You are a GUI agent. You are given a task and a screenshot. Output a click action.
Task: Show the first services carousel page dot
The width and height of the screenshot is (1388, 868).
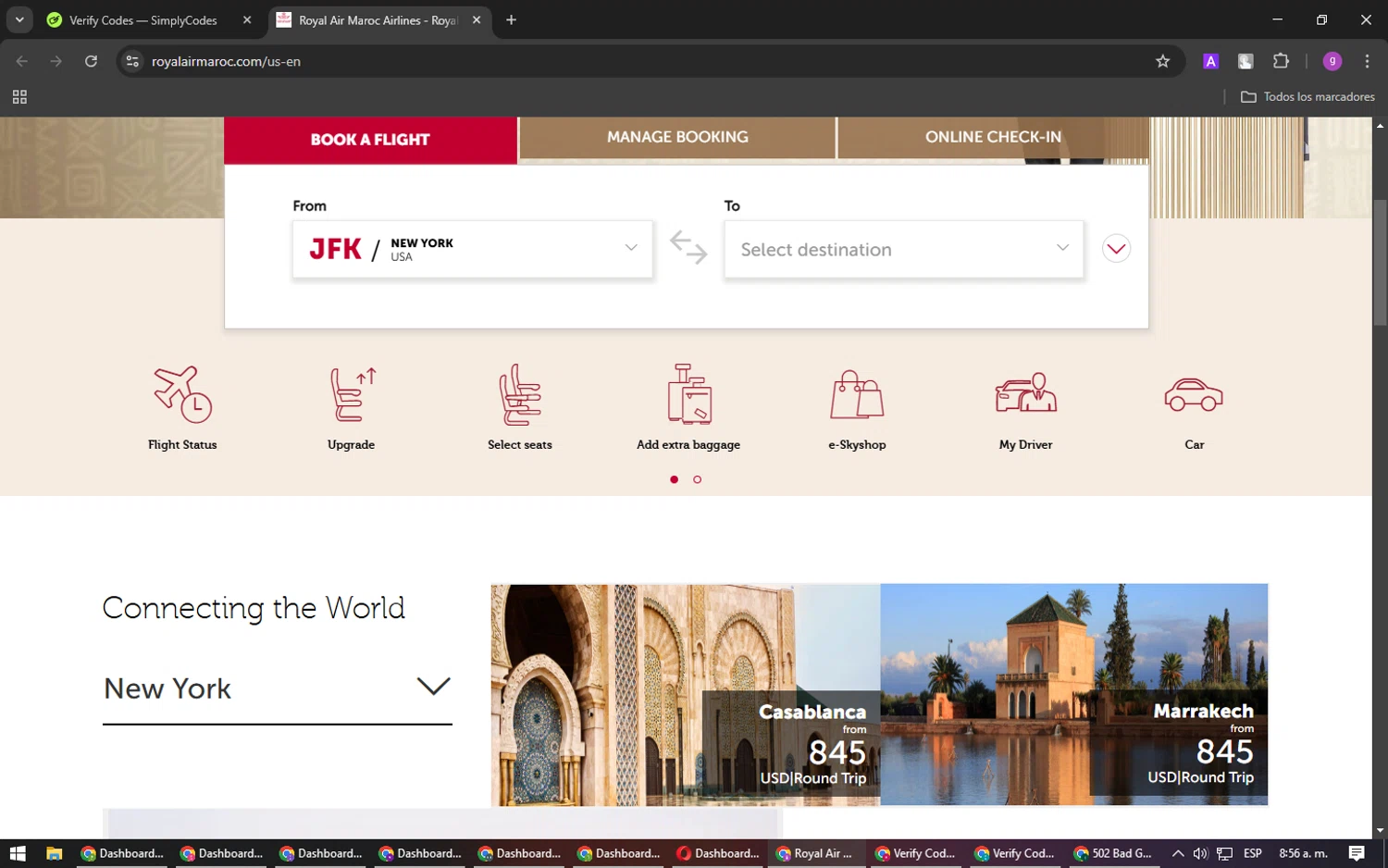click(x=674, y=479)
